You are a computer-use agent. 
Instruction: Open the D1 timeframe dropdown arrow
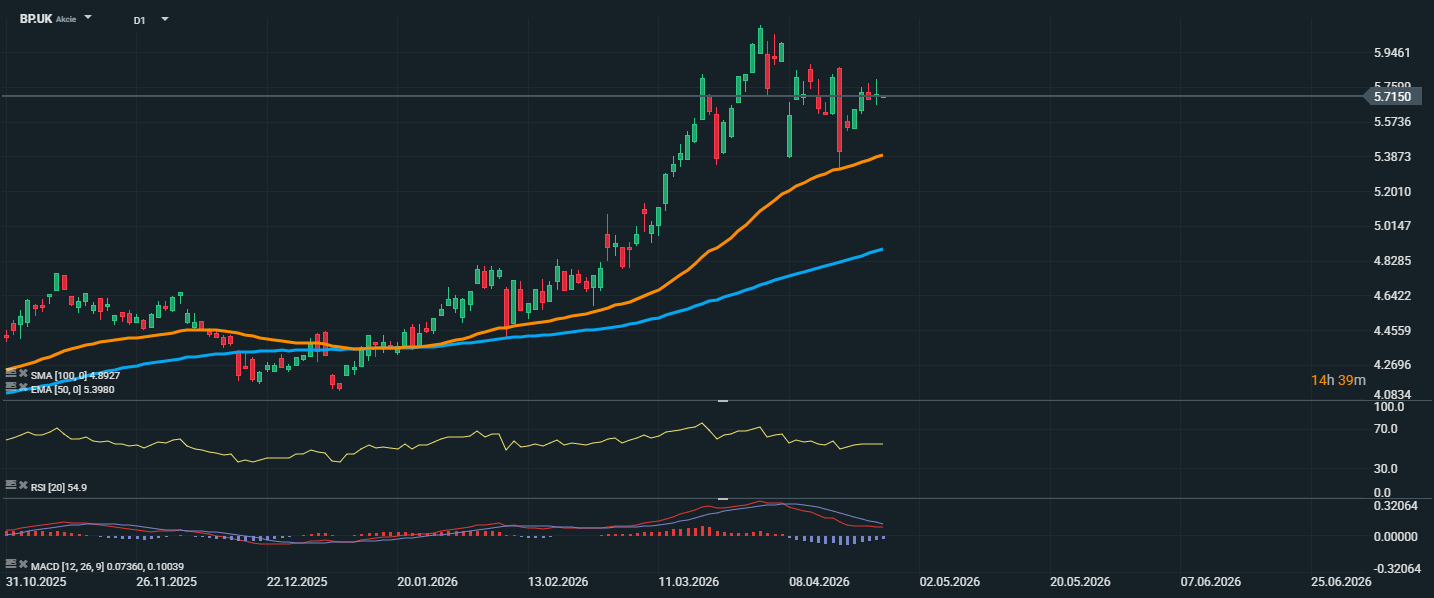164,19
